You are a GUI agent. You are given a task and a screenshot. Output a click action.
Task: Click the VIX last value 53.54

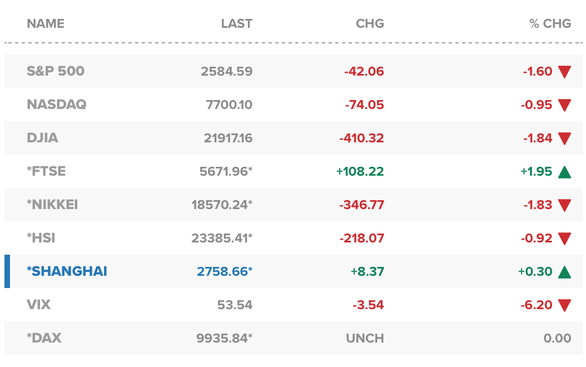(x=235, y=305)
